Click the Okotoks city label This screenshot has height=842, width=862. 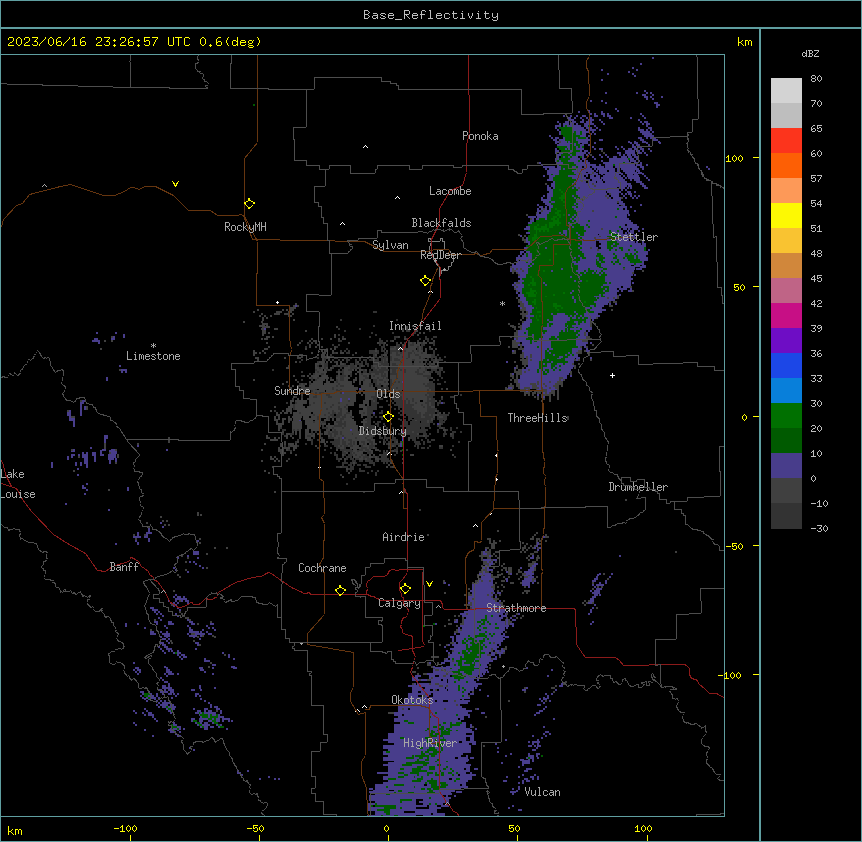tap(412, 700)
